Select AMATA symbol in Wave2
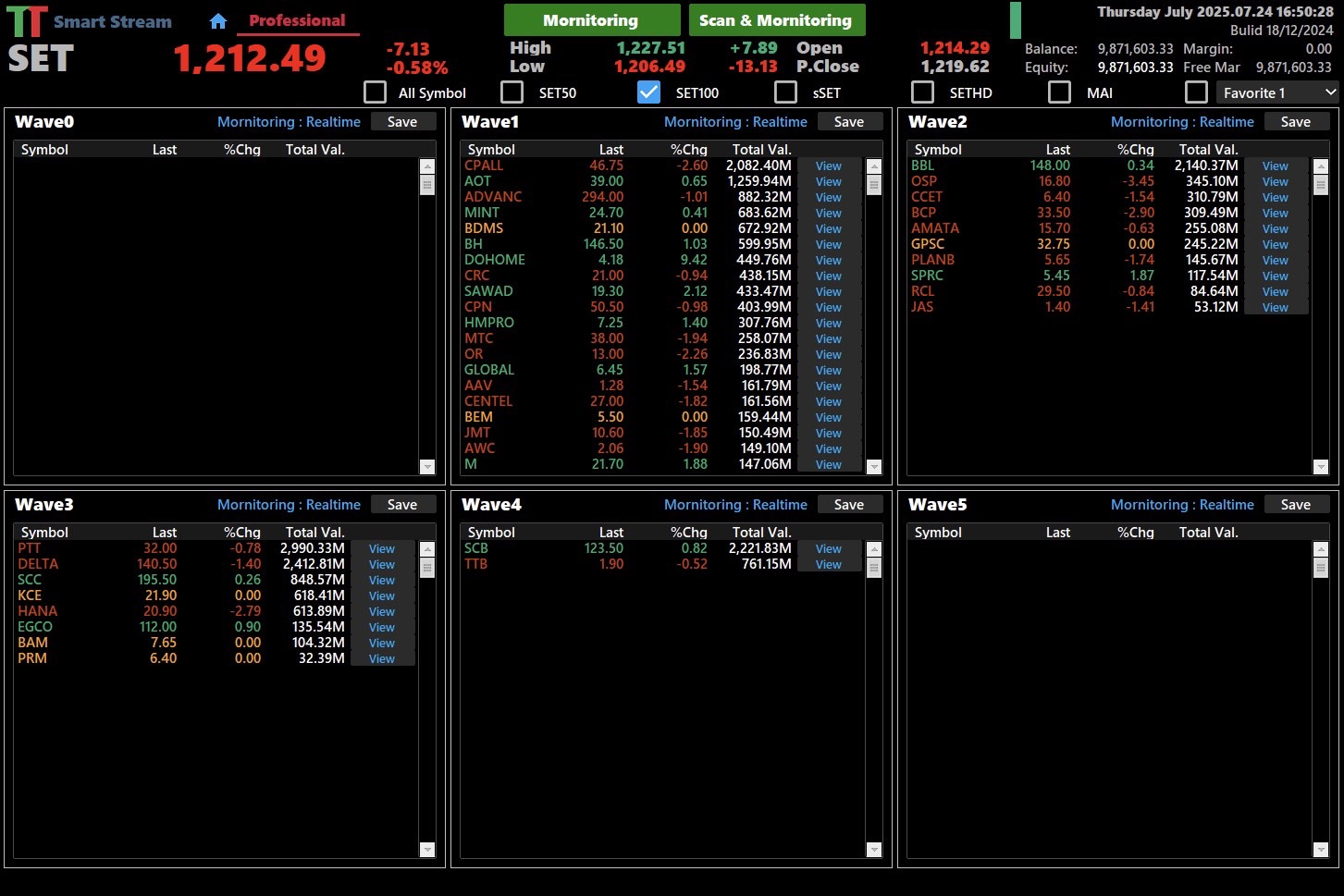 pos(935,228)
